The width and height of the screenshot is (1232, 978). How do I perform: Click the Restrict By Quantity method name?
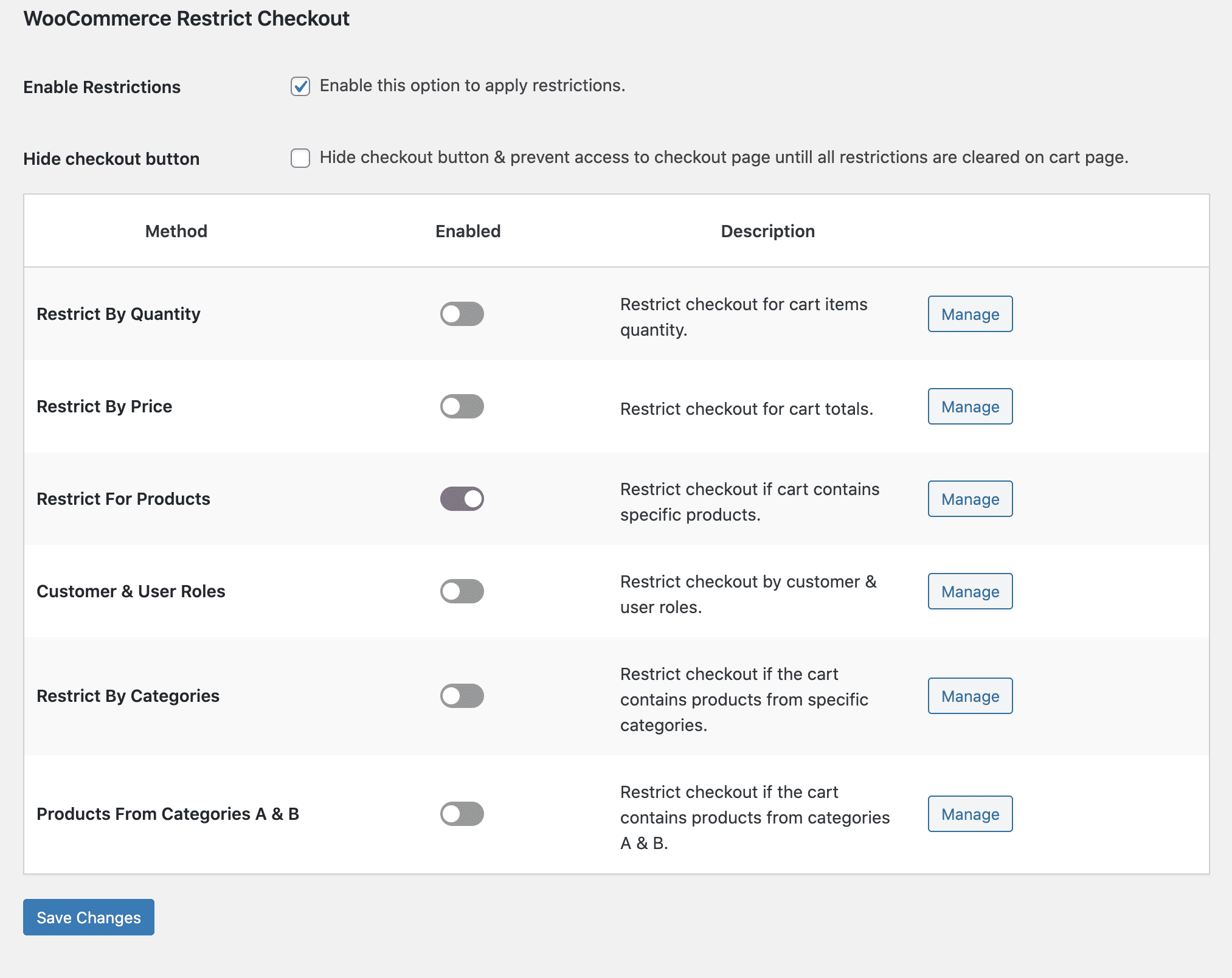point(119,314)
